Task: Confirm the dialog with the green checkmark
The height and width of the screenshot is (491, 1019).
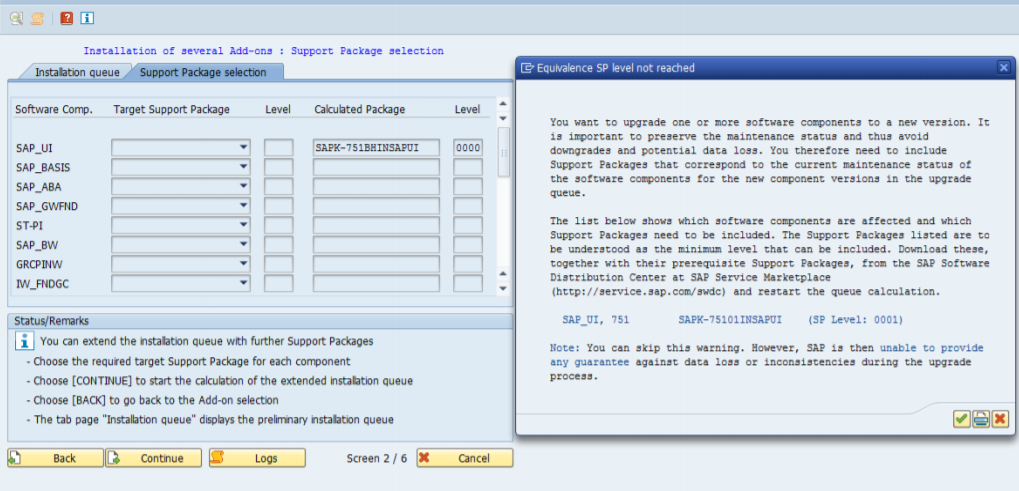Action: [962, 419]
